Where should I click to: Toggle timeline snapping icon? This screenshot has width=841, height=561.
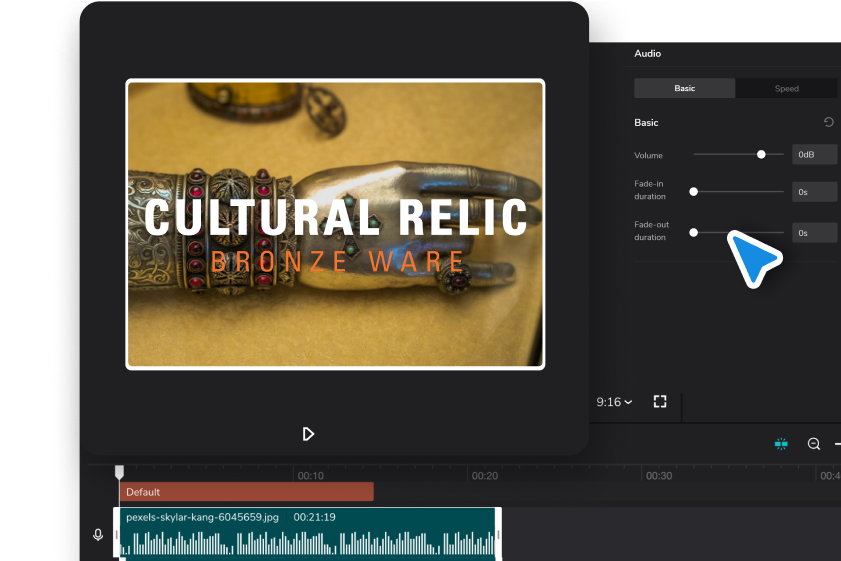pyautogui.click(x=781, y=443)
